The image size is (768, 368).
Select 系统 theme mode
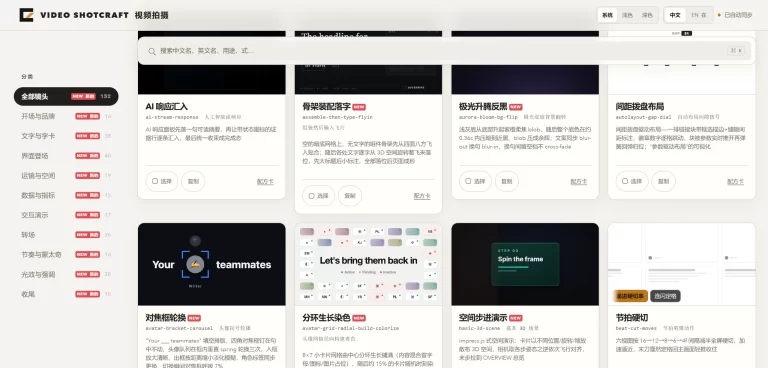(x=607, y=15)
